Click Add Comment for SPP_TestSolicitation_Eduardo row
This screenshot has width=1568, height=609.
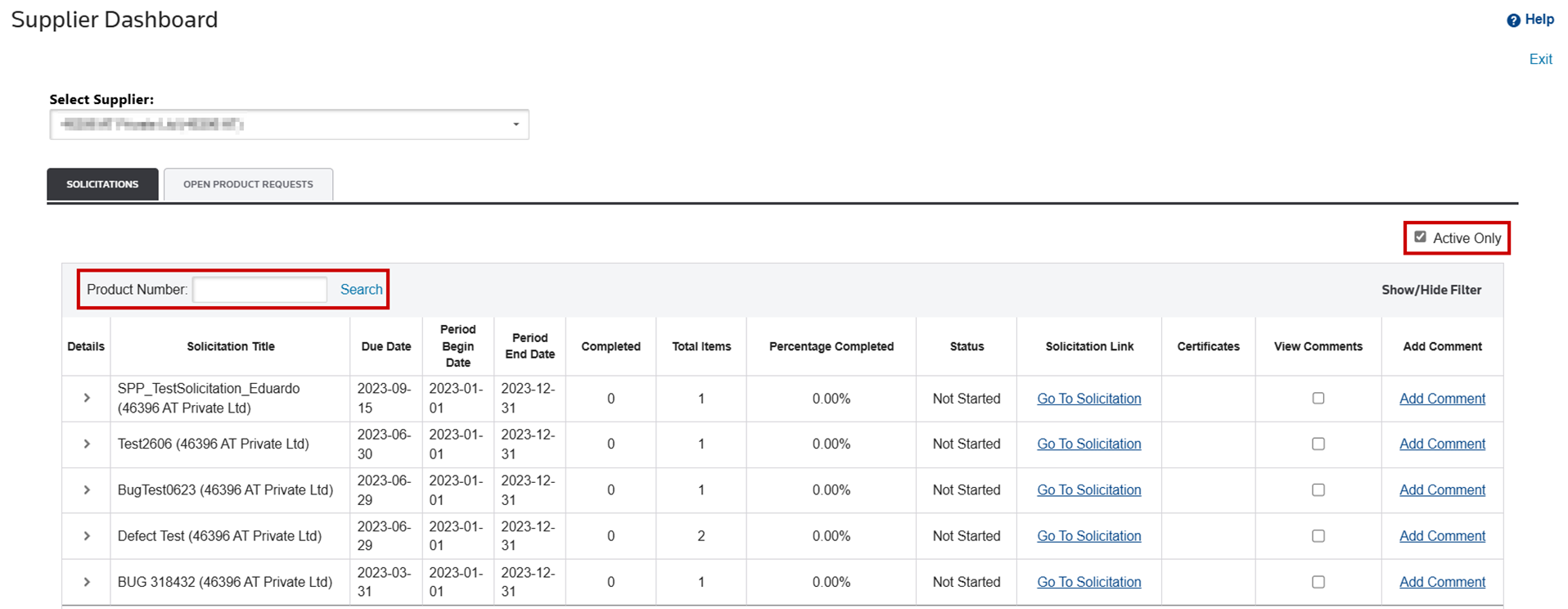coord(1442,399)
